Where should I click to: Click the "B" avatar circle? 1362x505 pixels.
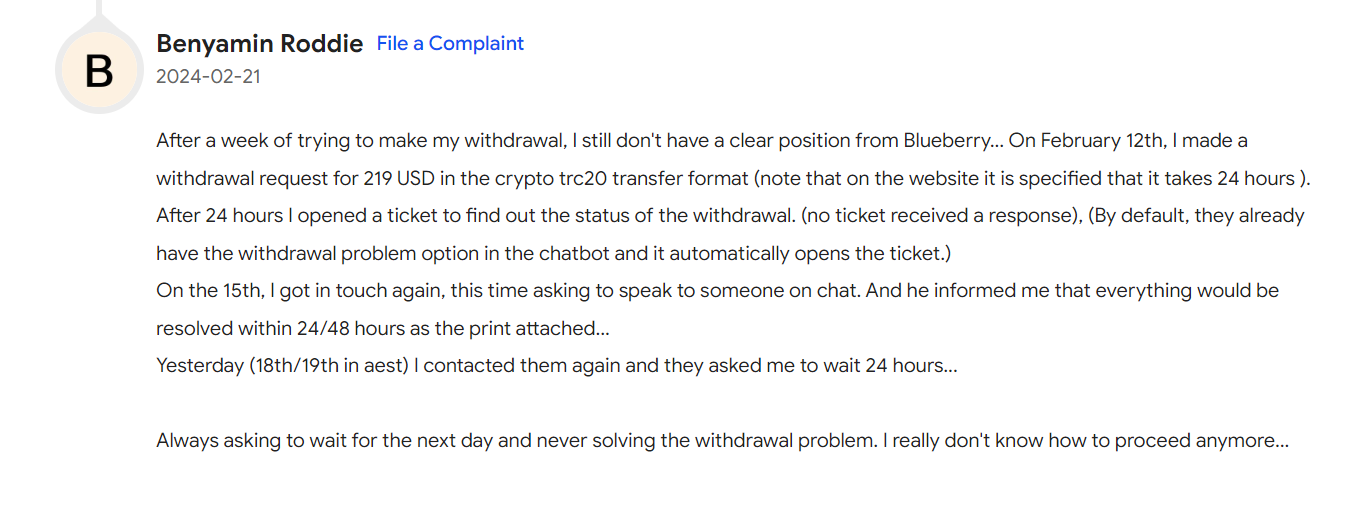click(98, 71)
